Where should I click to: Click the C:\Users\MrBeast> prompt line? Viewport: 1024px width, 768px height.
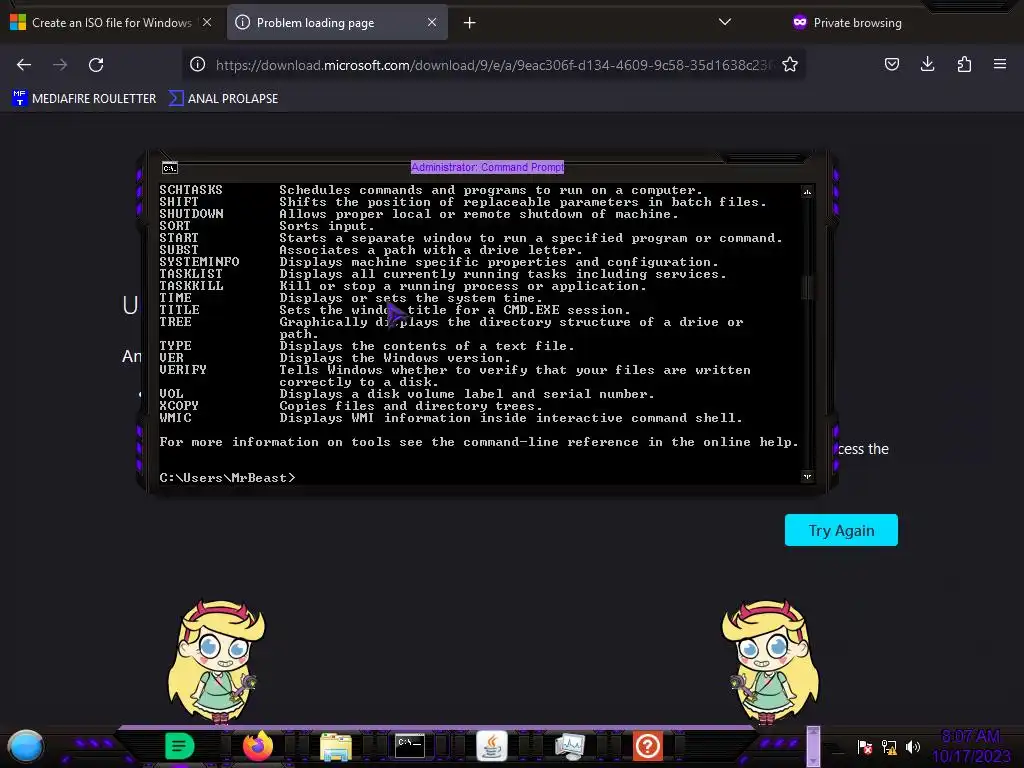click(227, 478)
